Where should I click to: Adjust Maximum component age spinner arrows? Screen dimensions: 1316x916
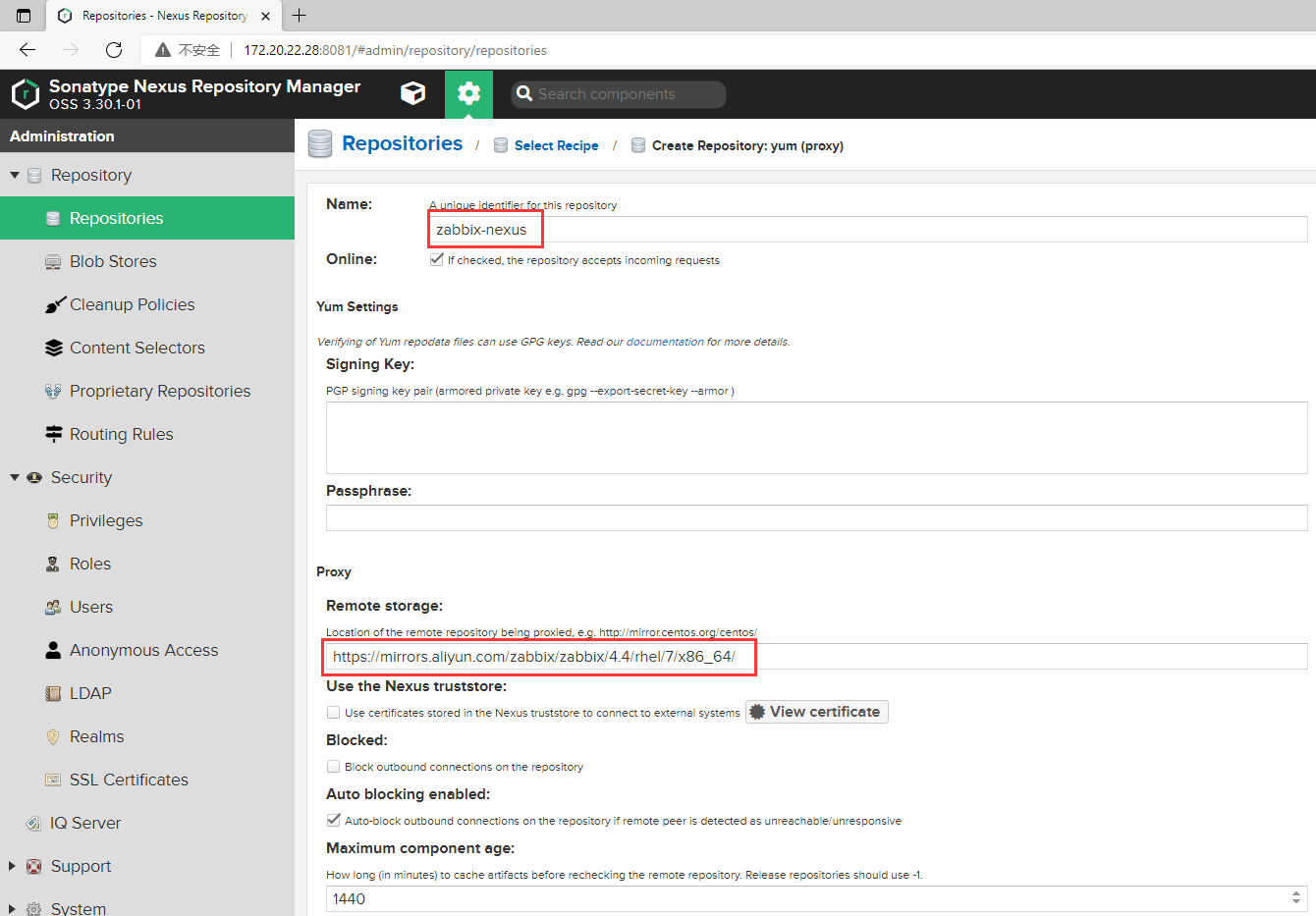tap(1296, 898)
